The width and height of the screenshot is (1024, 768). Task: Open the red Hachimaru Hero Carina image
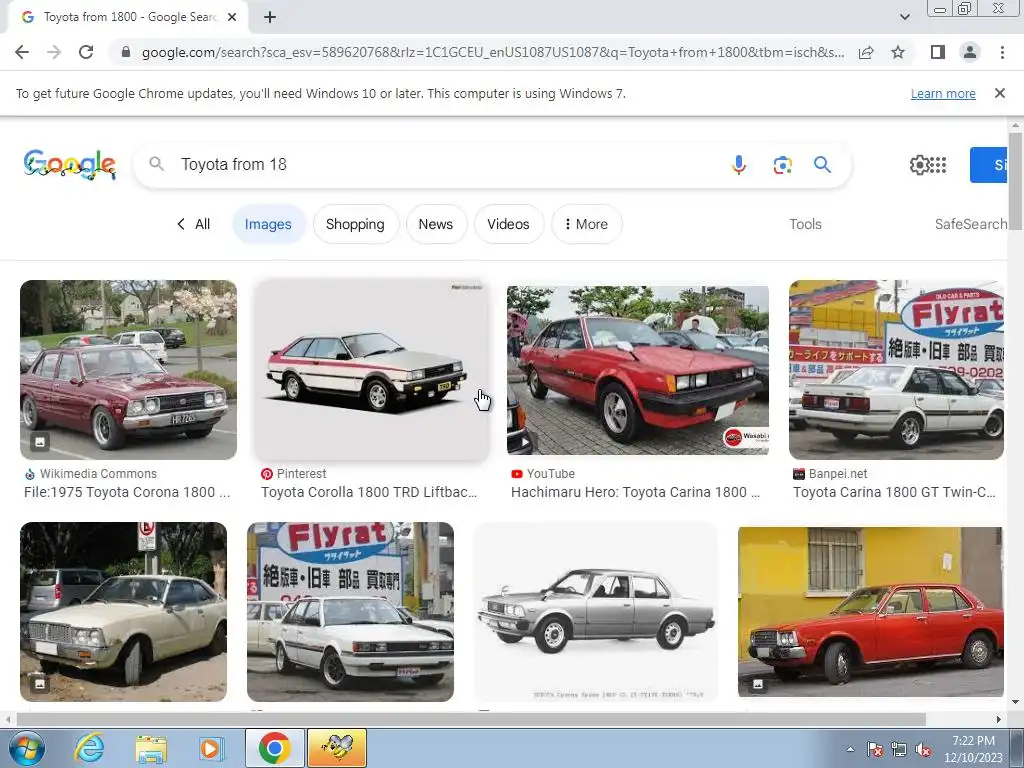637,370
